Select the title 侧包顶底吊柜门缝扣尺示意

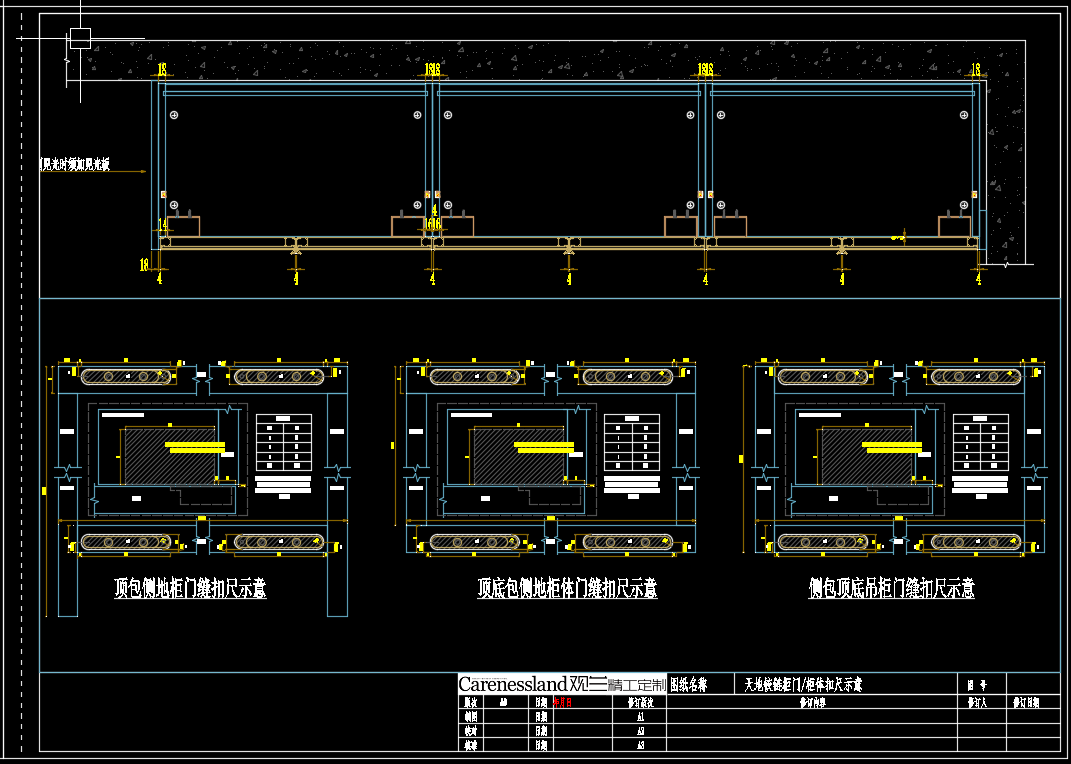[892, 588]
